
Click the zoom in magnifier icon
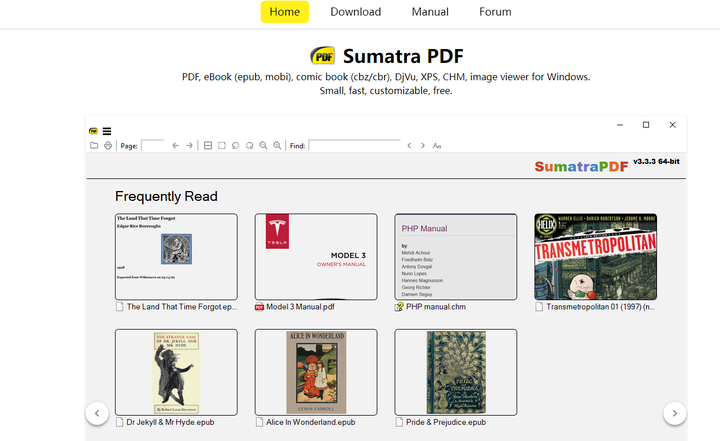[277, 146]
